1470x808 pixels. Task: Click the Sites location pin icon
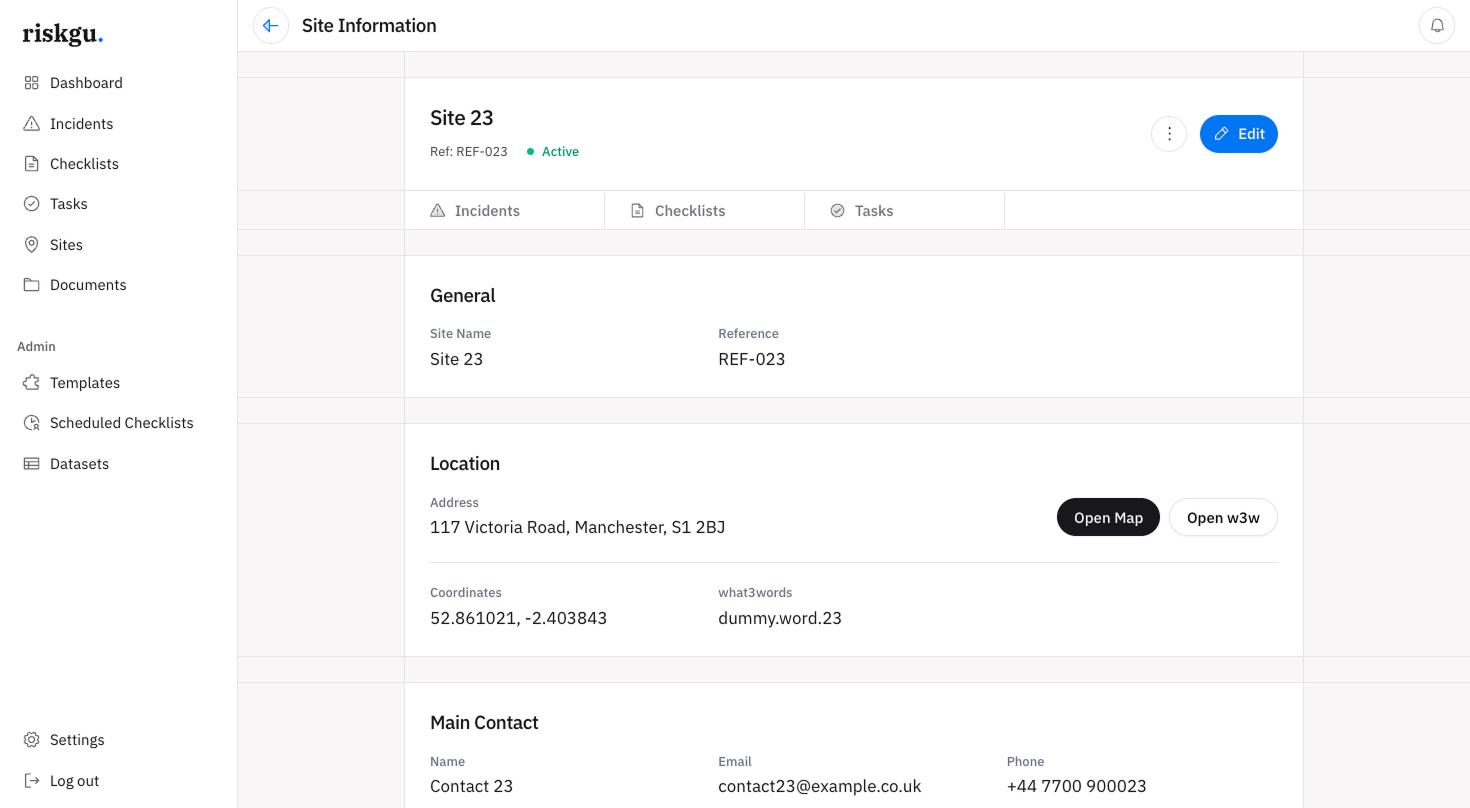[32, 245]
